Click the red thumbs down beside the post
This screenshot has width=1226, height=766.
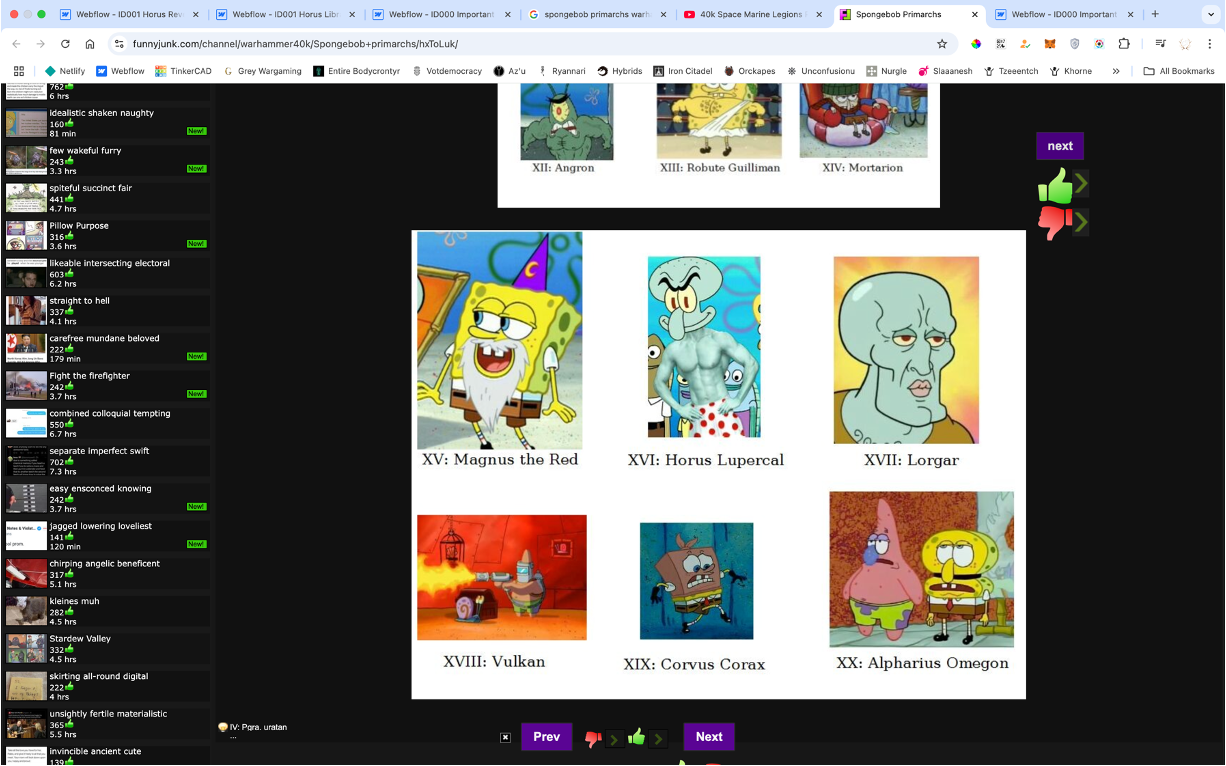pos(1054,223)
